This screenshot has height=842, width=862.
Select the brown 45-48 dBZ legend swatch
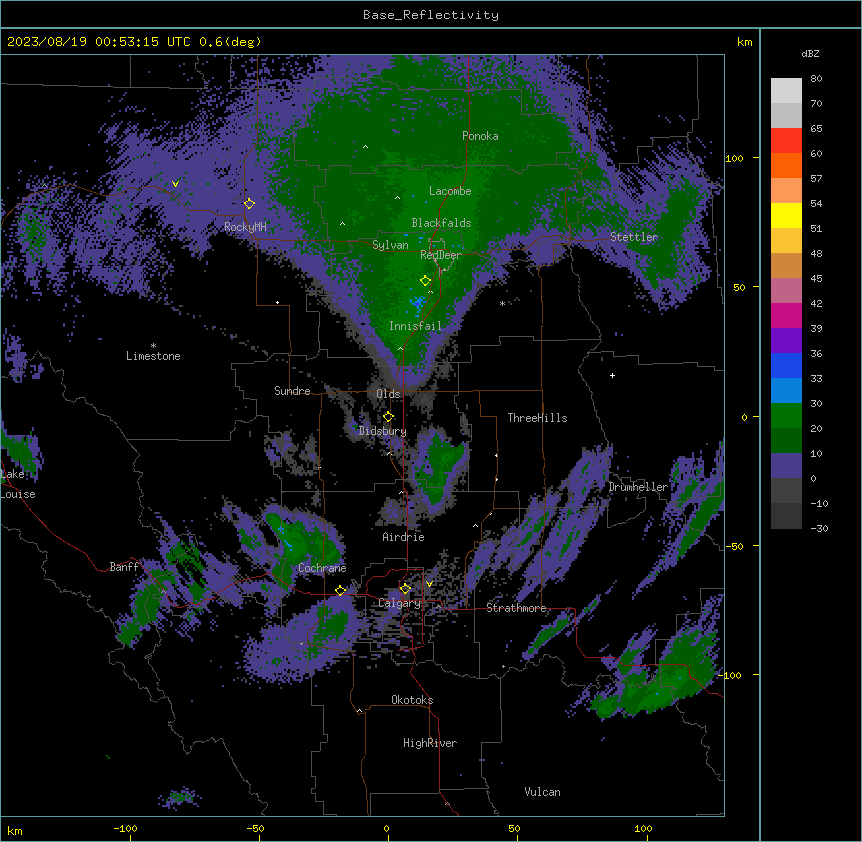(x=786, y=265)
